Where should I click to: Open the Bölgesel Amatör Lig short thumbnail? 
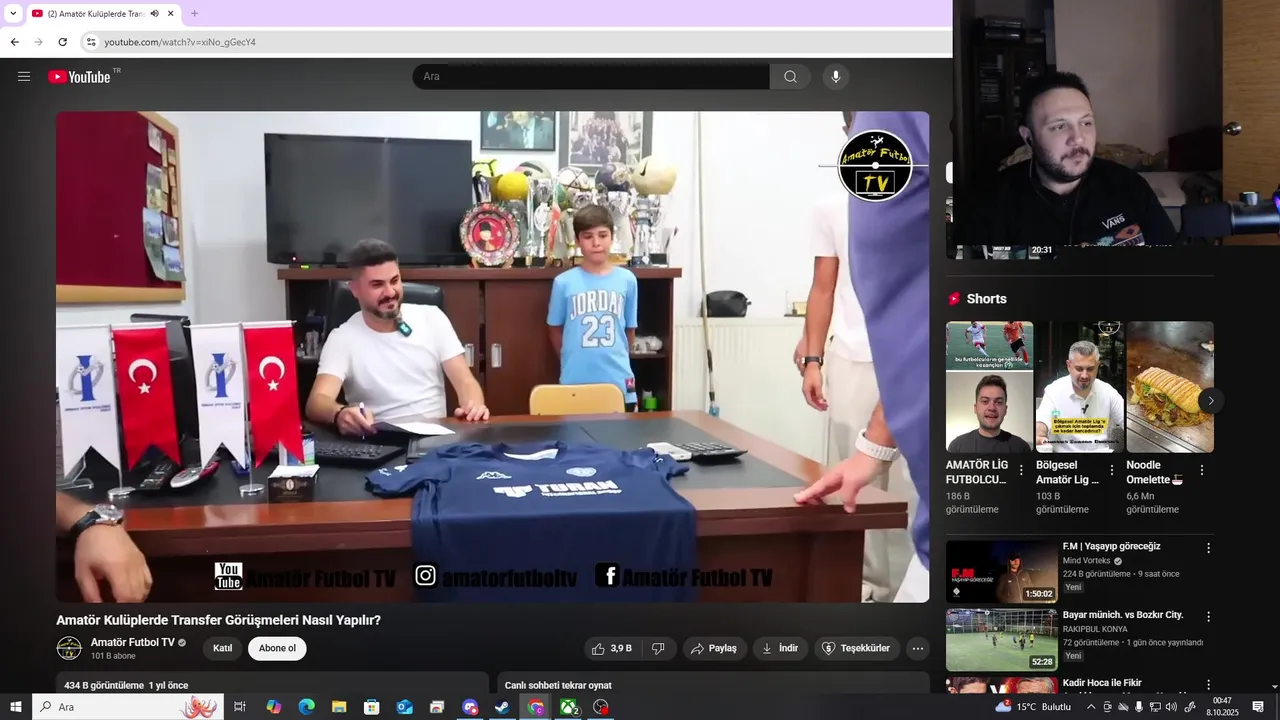1080,387
